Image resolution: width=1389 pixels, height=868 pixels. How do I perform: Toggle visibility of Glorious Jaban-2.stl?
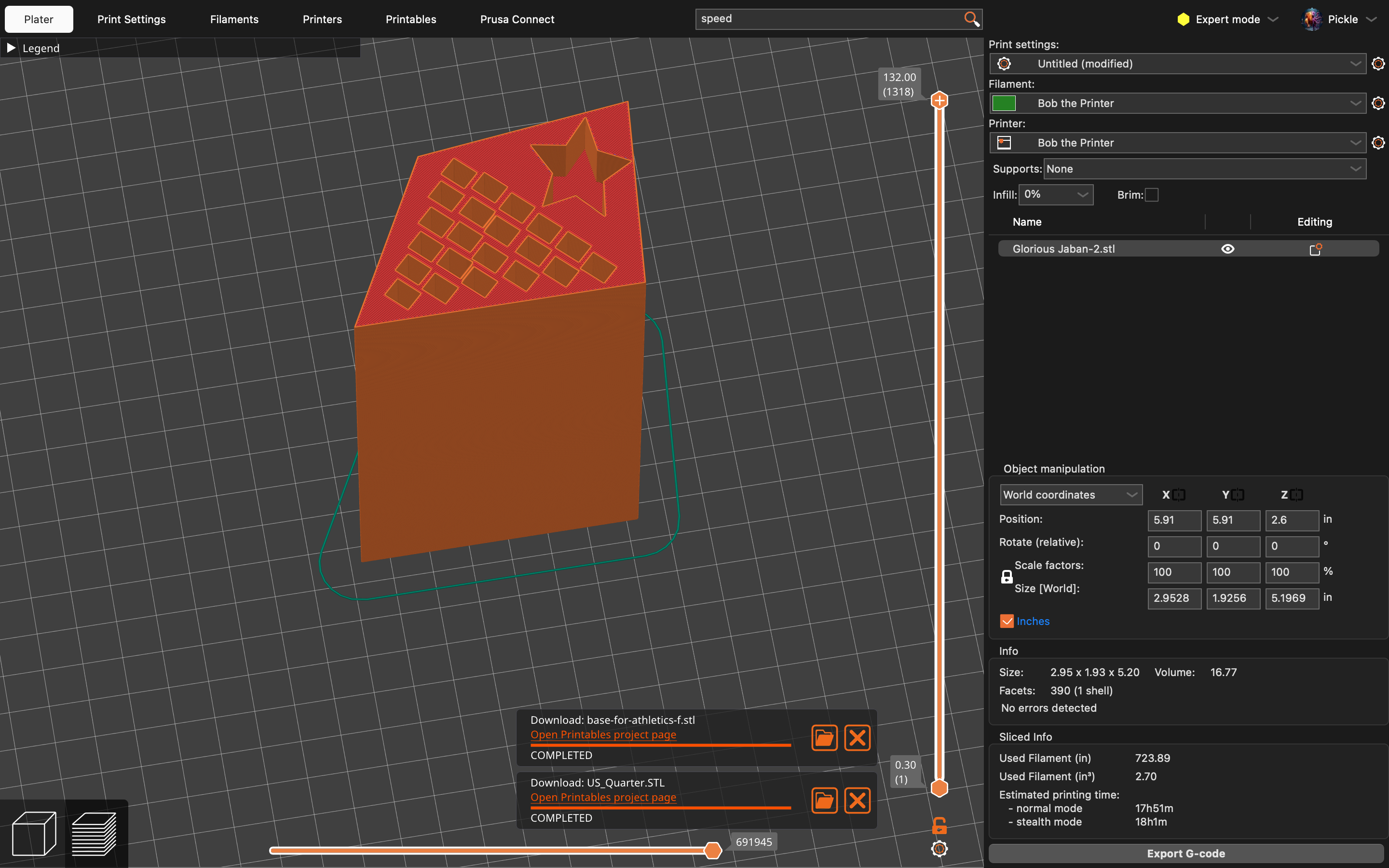[1228, 249]
